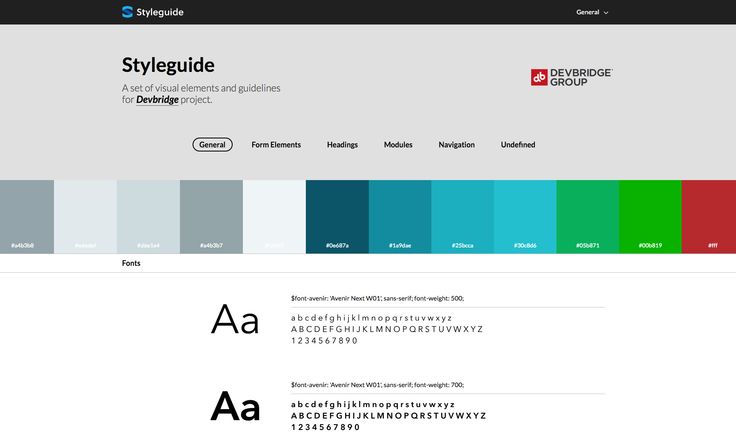
Task: Pick the teal #1a9dae color swatch
Action: (400, 217)
